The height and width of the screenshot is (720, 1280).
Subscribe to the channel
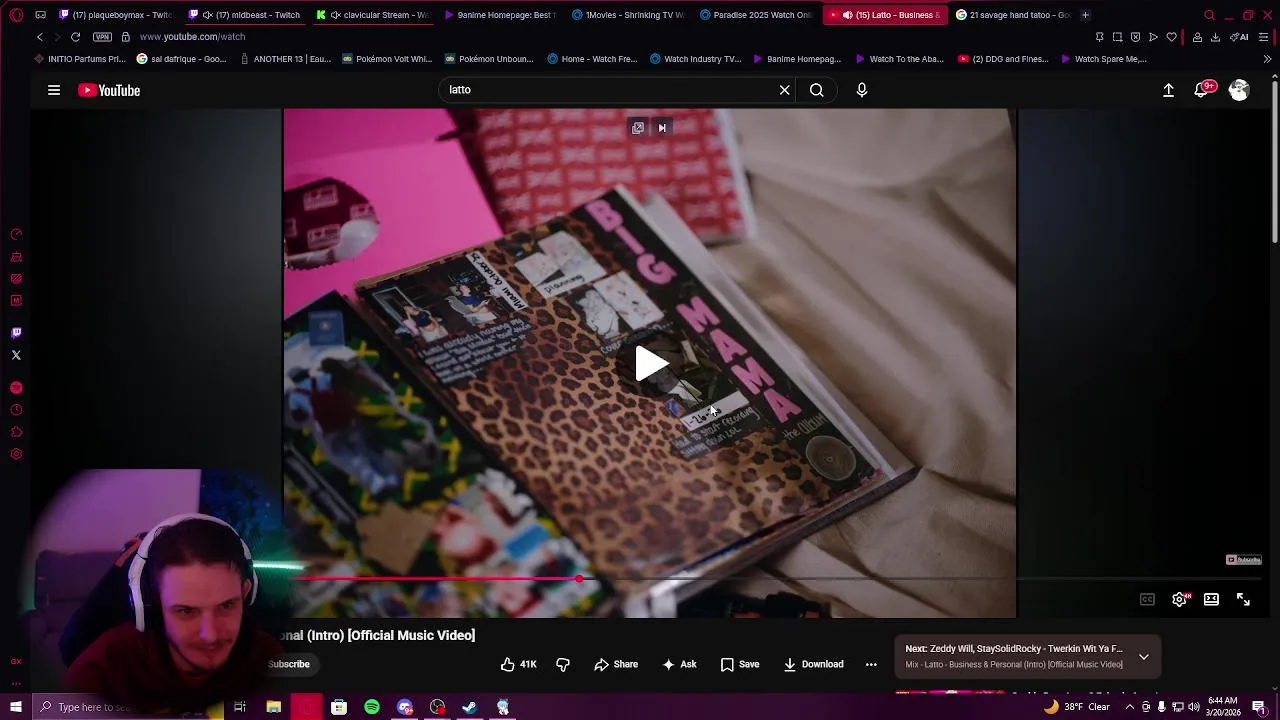click(x=289, y=664)
